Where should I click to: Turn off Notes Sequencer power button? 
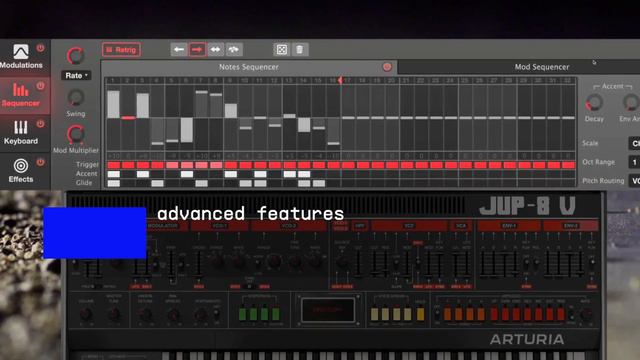(387, 67)
